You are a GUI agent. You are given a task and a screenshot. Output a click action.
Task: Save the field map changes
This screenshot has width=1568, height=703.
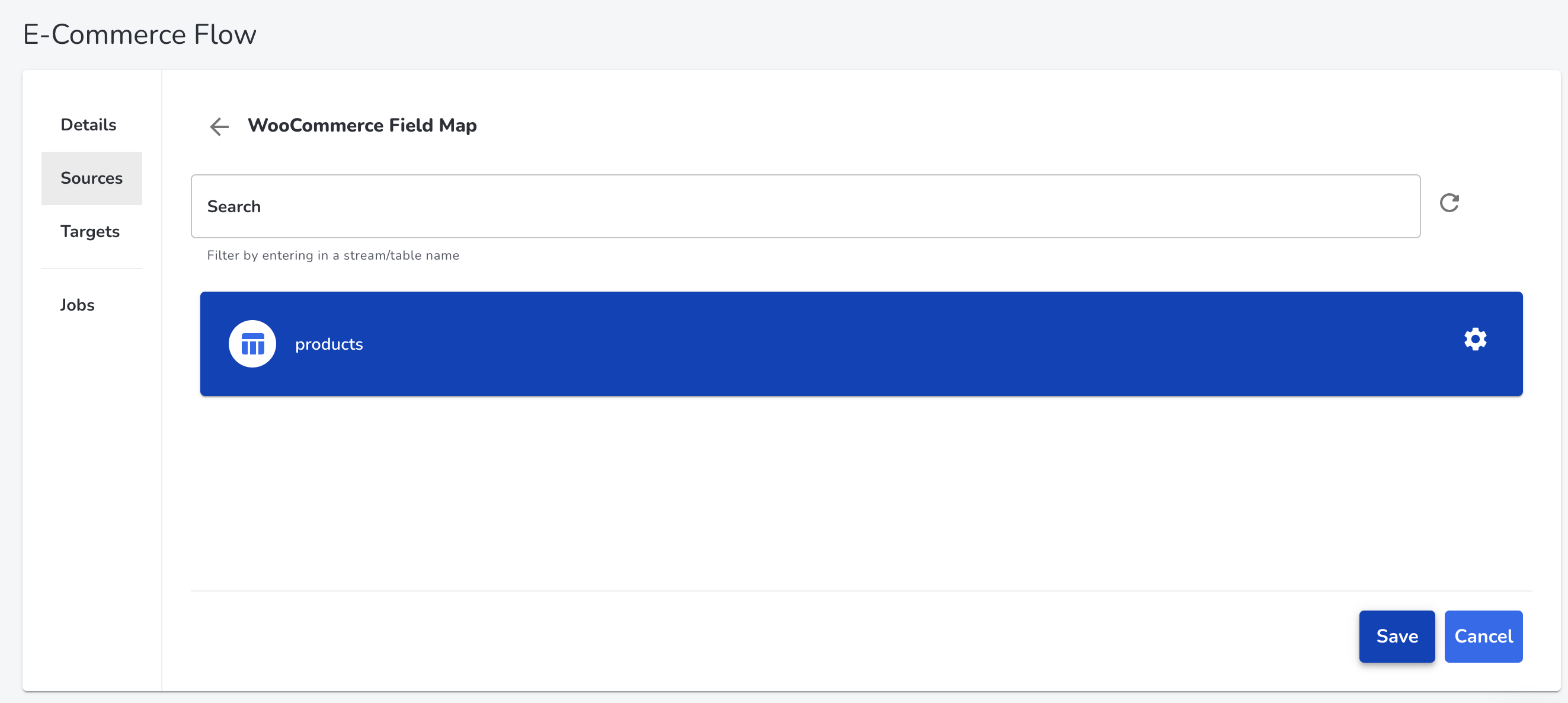(x=1397, y=636)
